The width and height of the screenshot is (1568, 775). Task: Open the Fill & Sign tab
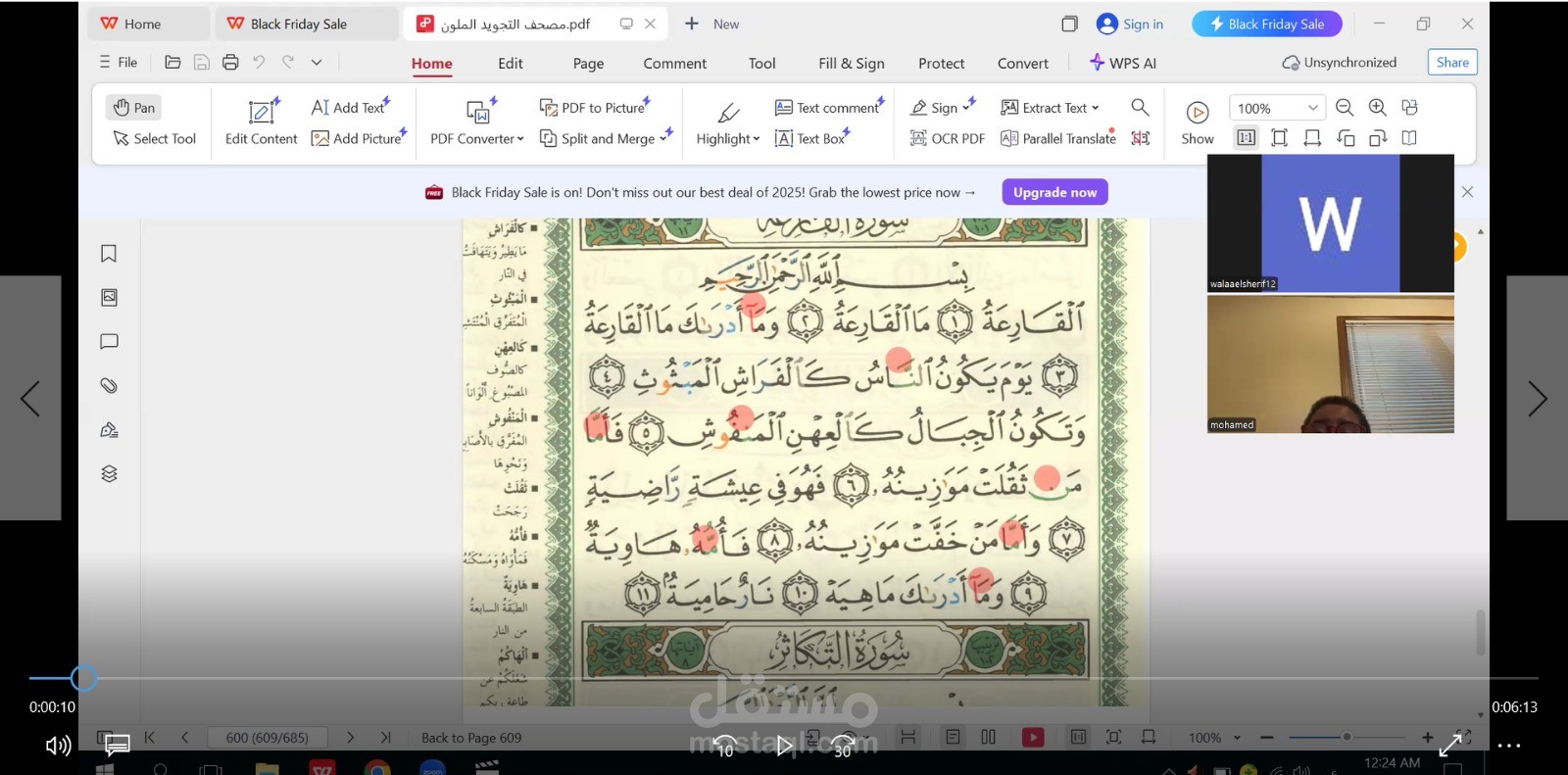point(852,63)
